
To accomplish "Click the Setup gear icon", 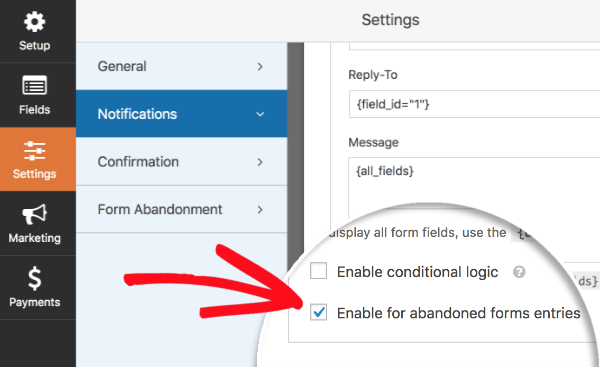I will pyautogui.click(x=34, y=21).
